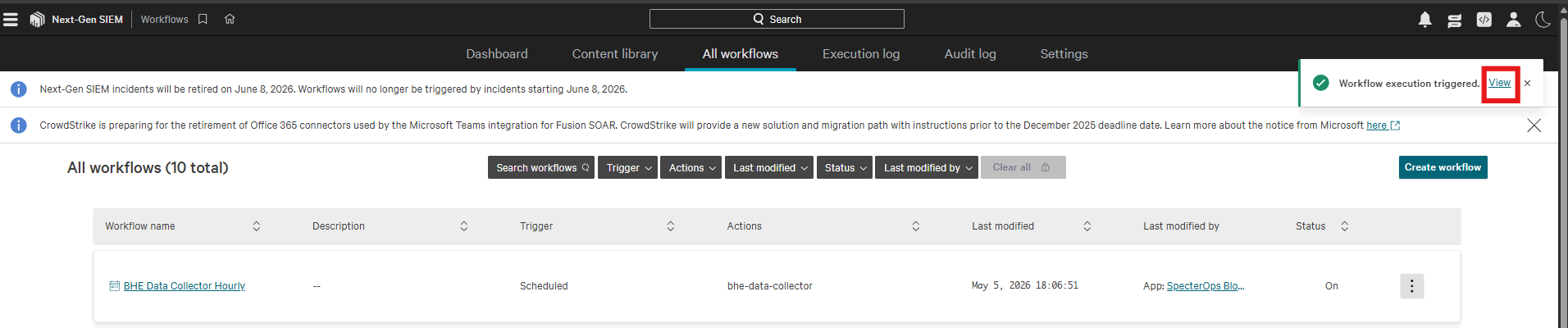The width and height of the screenshot is (1568, 328).
Task: Click the global Search field
Action: coord(777,19)
